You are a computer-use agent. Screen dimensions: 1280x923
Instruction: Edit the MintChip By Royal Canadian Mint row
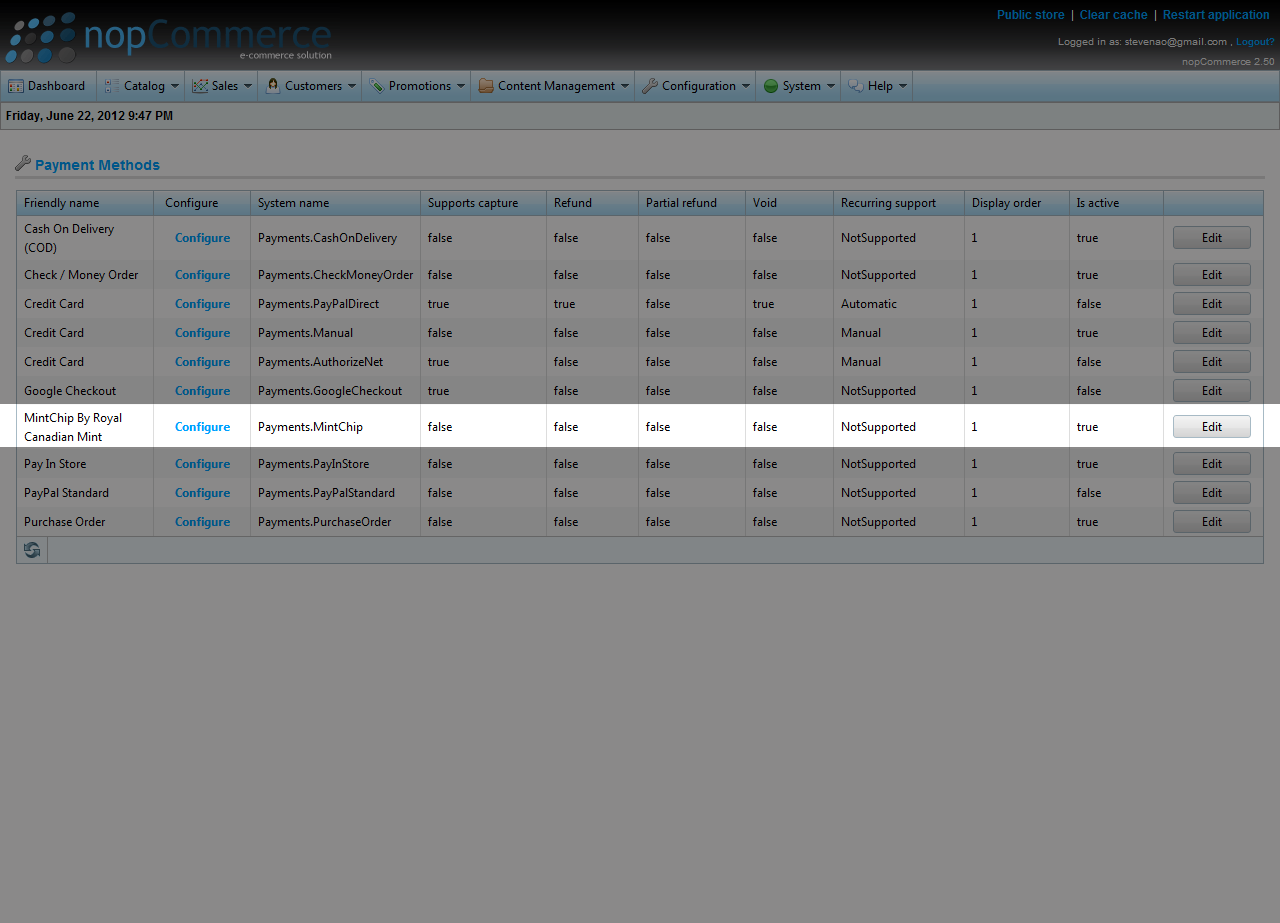coord(1212,427)
